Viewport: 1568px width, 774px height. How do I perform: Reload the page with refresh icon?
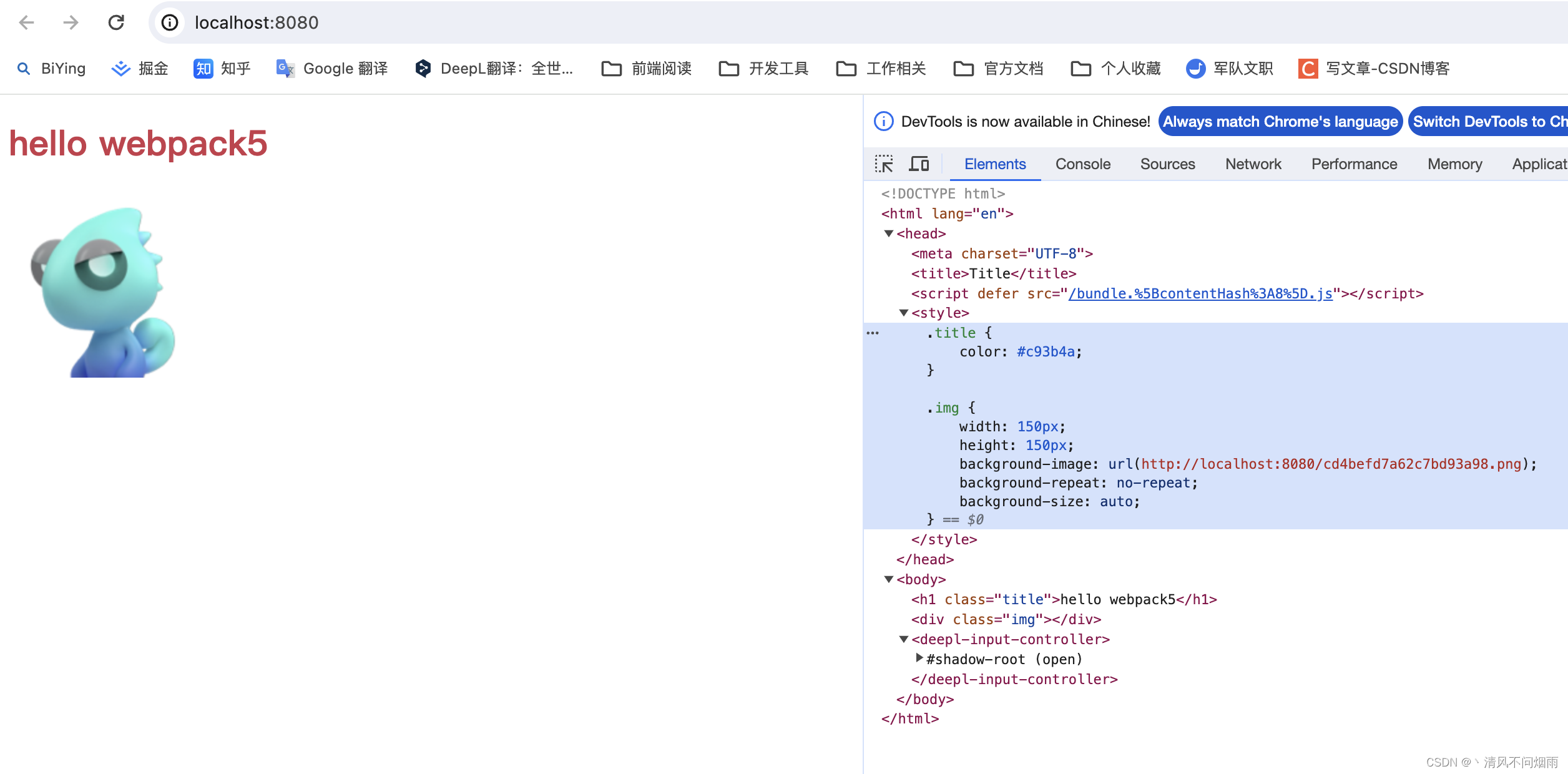point(117,23)
